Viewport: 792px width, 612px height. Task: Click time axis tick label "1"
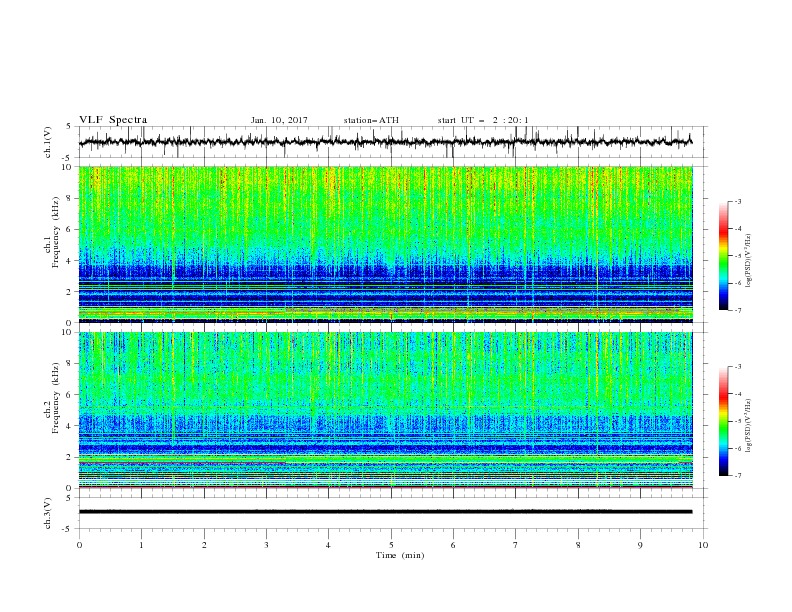[x=141, y=545]
